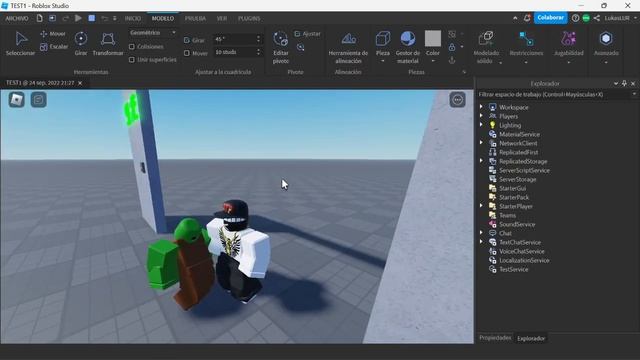The image size is (640, 360).
Task: Open the ARCHIVO menu
Action: [17, 18]
